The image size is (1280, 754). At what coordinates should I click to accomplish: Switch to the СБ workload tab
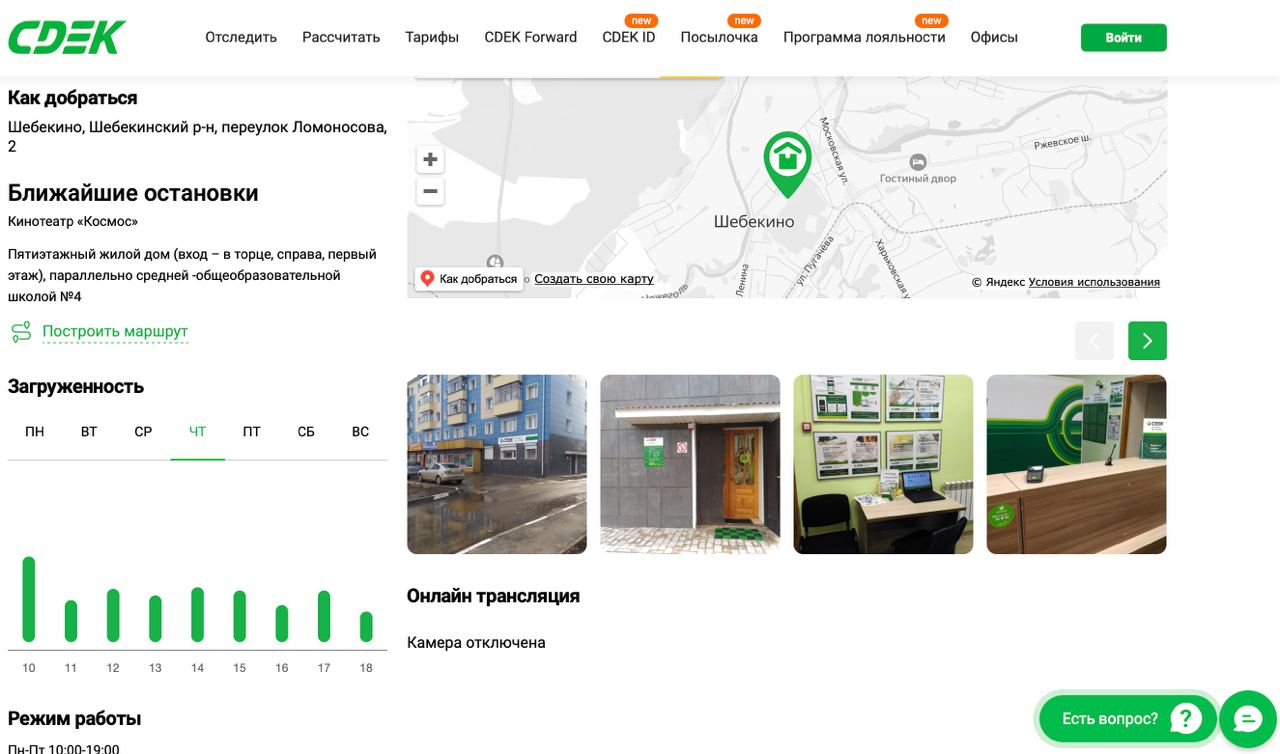tap(306, 432)
